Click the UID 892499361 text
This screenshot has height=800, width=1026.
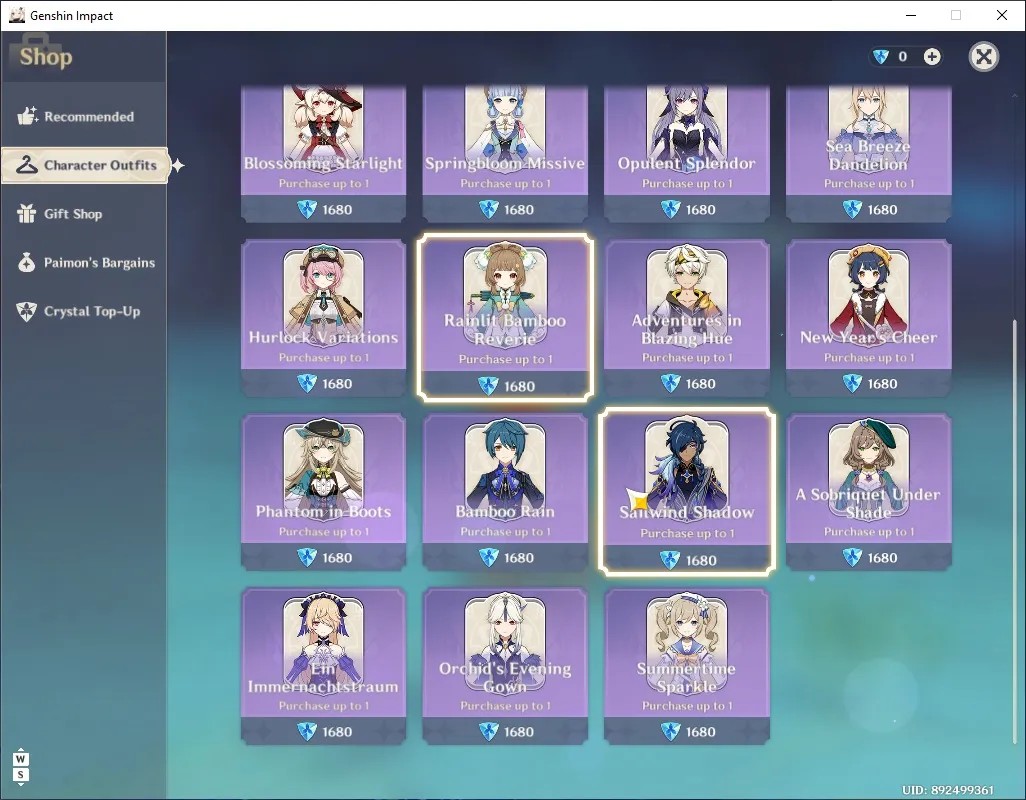point(947,790)
